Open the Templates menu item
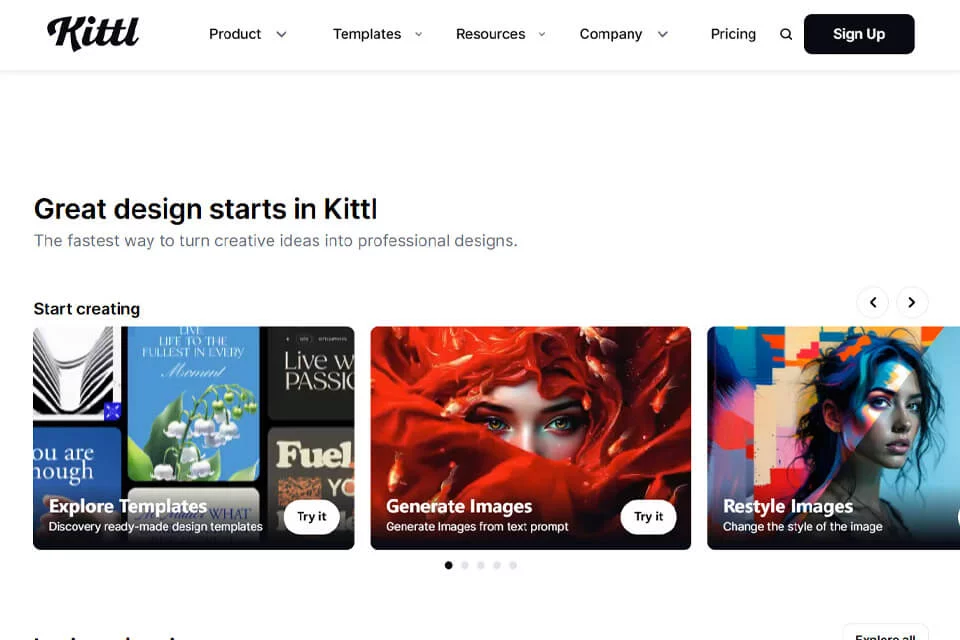This screenshot has width=960, height=640. 367,34
